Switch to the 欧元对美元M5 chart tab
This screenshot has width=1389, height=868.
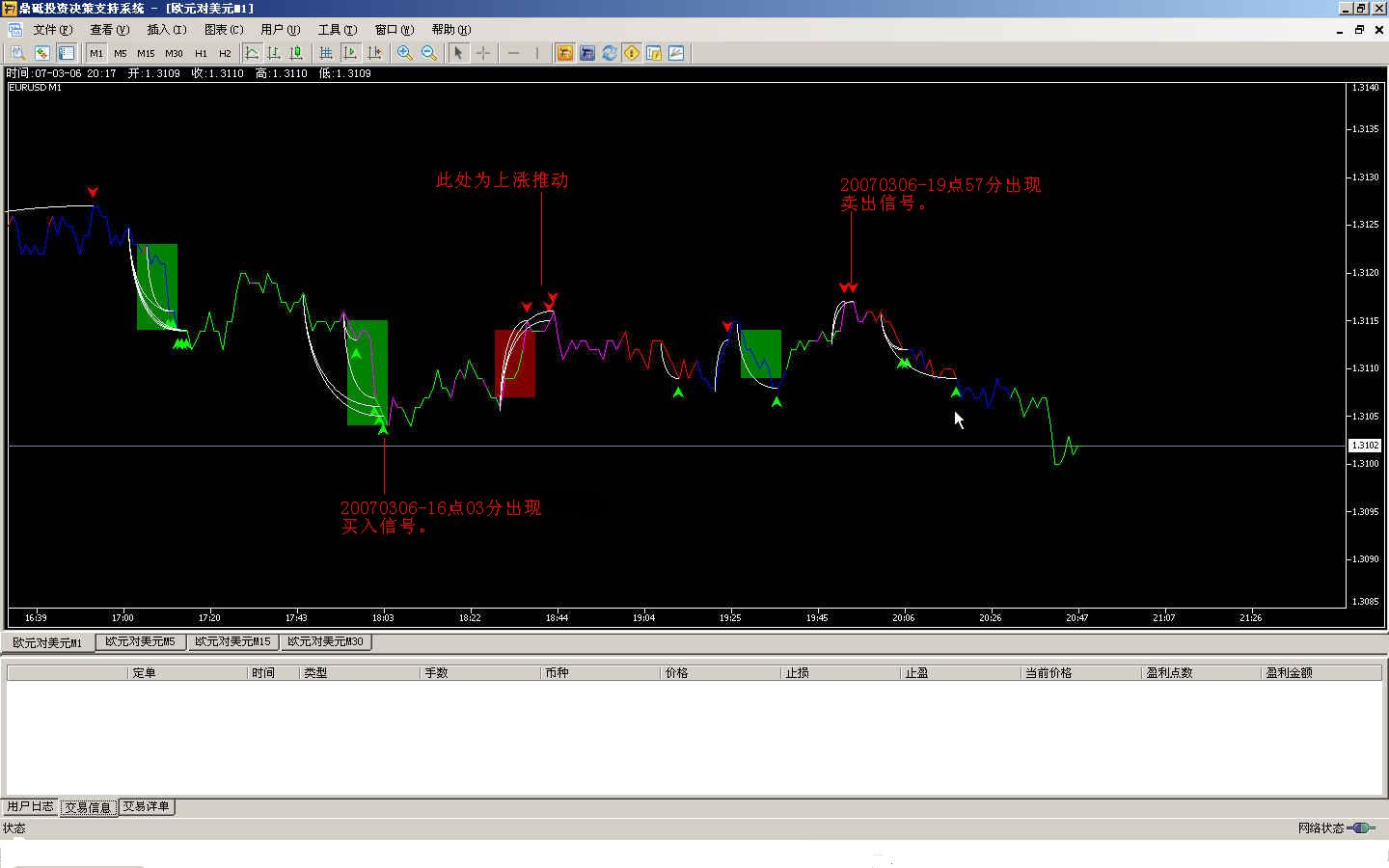[141, 641]
